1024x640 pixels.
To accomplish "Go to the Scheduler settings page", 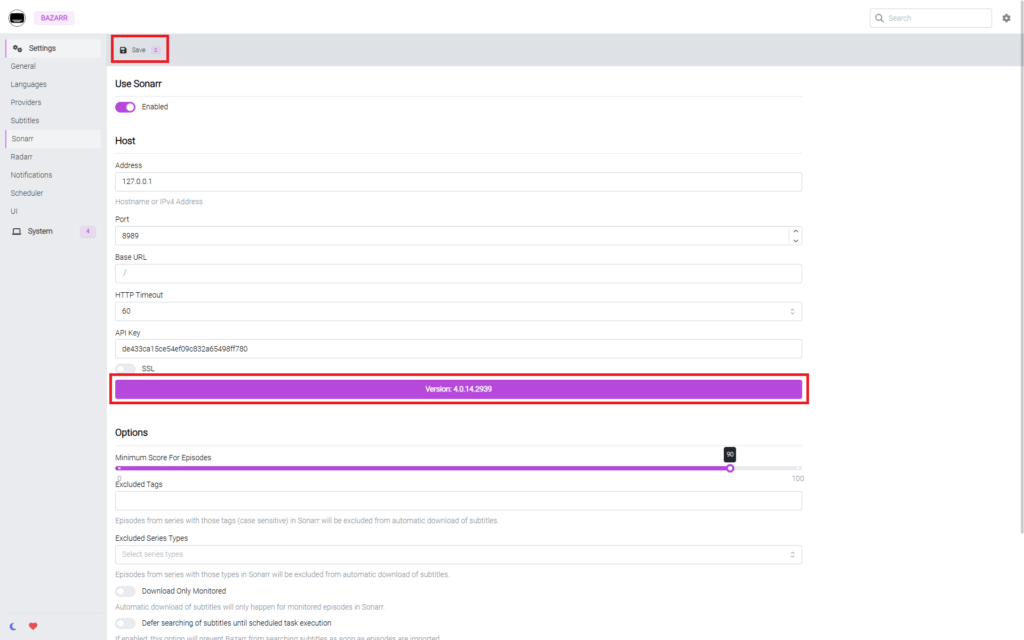I will pyautogui.click(x=54, y=193).
